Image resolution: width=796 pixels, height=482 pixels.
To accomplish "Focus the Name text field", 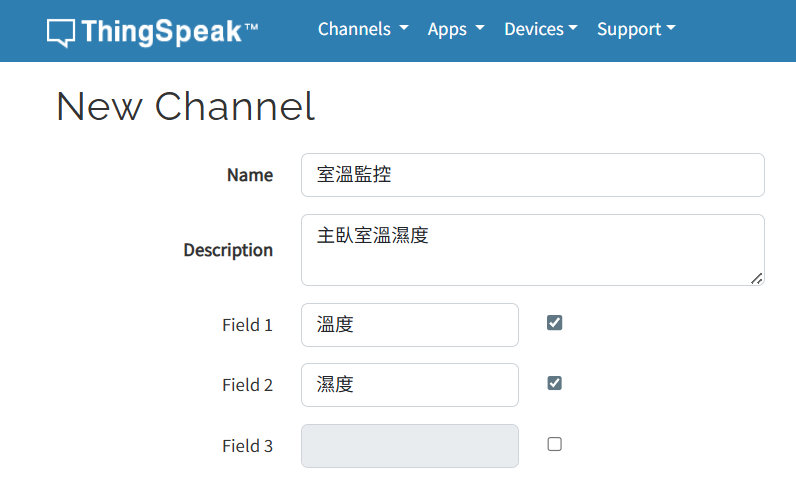I will coord(533,175).
